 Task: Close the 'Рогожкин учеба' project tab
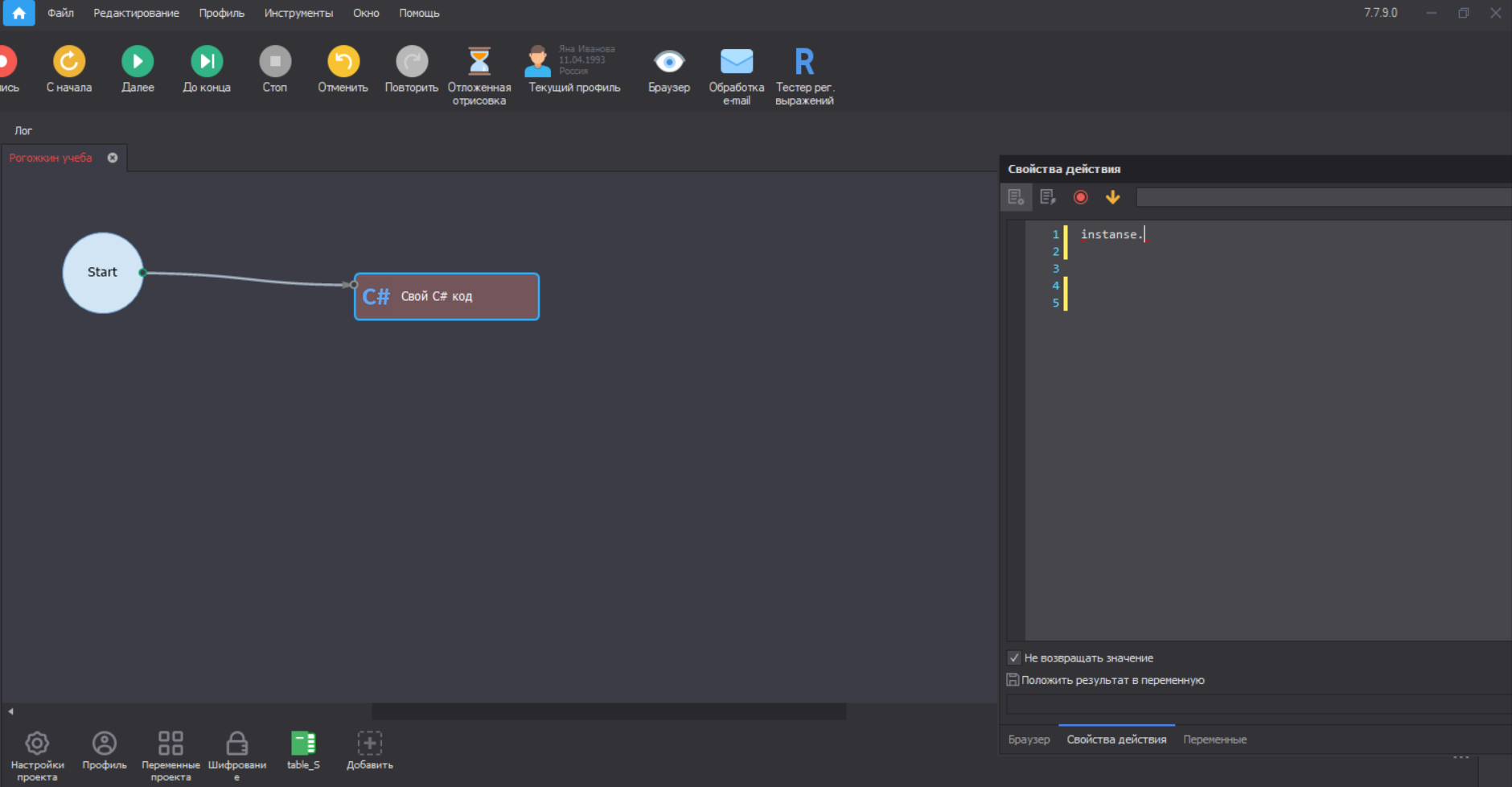point(113,158)
